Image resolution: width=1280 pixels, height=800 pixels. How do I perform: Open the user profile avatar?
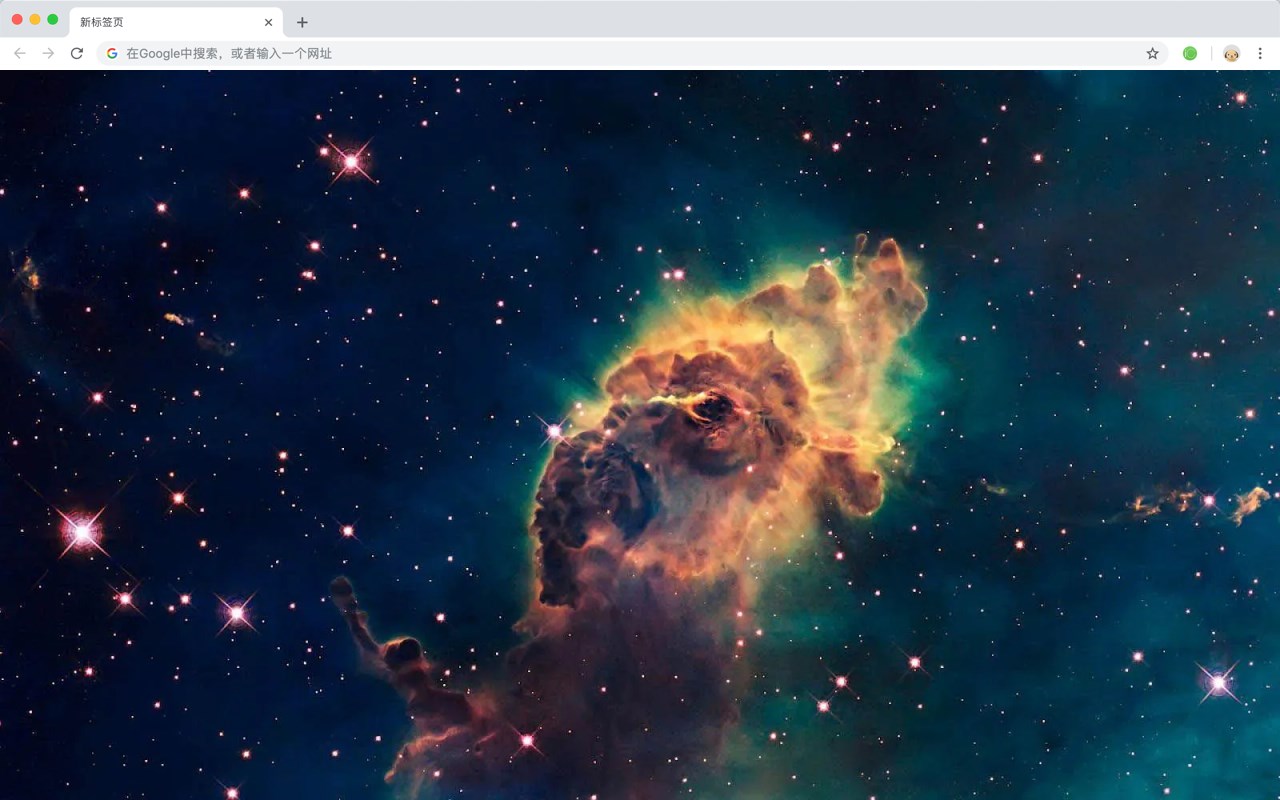[1231, 53]
